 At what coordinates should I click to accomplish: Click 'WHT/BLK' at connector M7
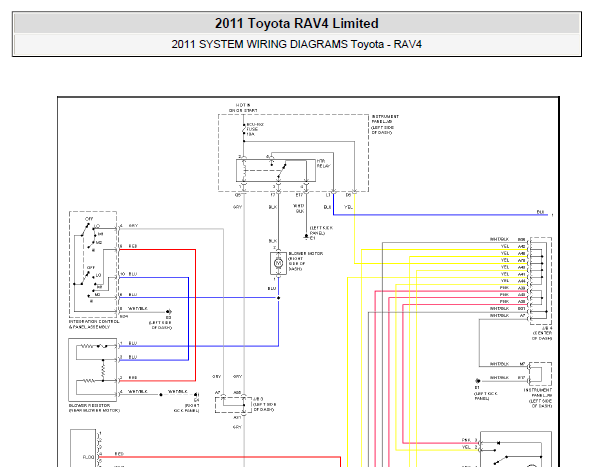click(499, 364)
